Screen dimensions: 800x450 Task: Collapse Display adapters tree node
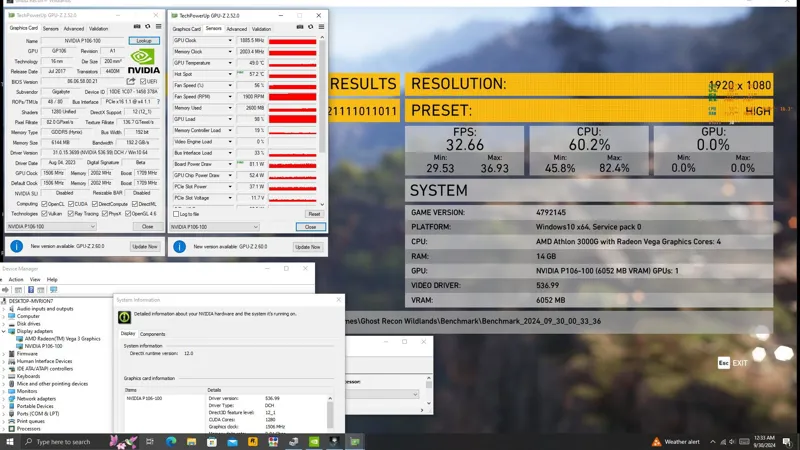pos(4,331)
